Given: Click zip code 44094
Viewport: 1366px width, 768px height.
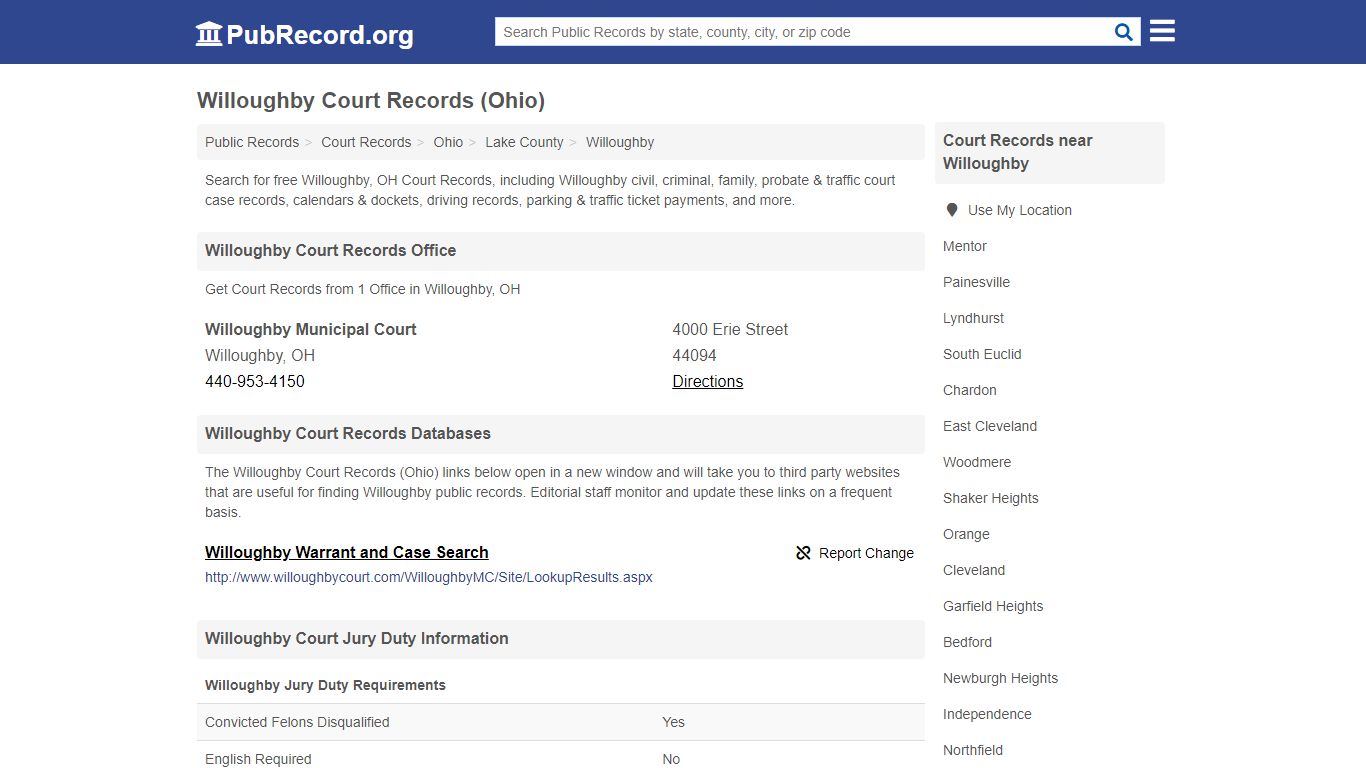Looking at the screenshot, I should click(x=694, y=355).
